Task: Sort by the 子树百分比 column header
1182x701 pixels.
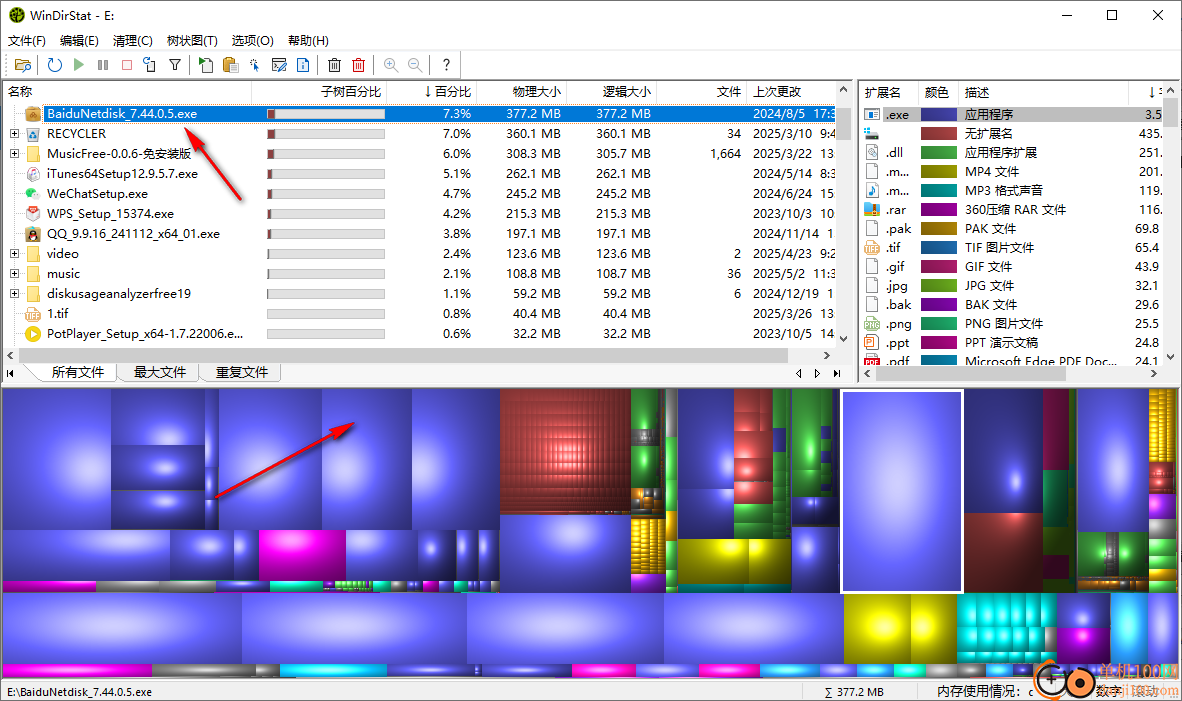Action: [320, 92]
